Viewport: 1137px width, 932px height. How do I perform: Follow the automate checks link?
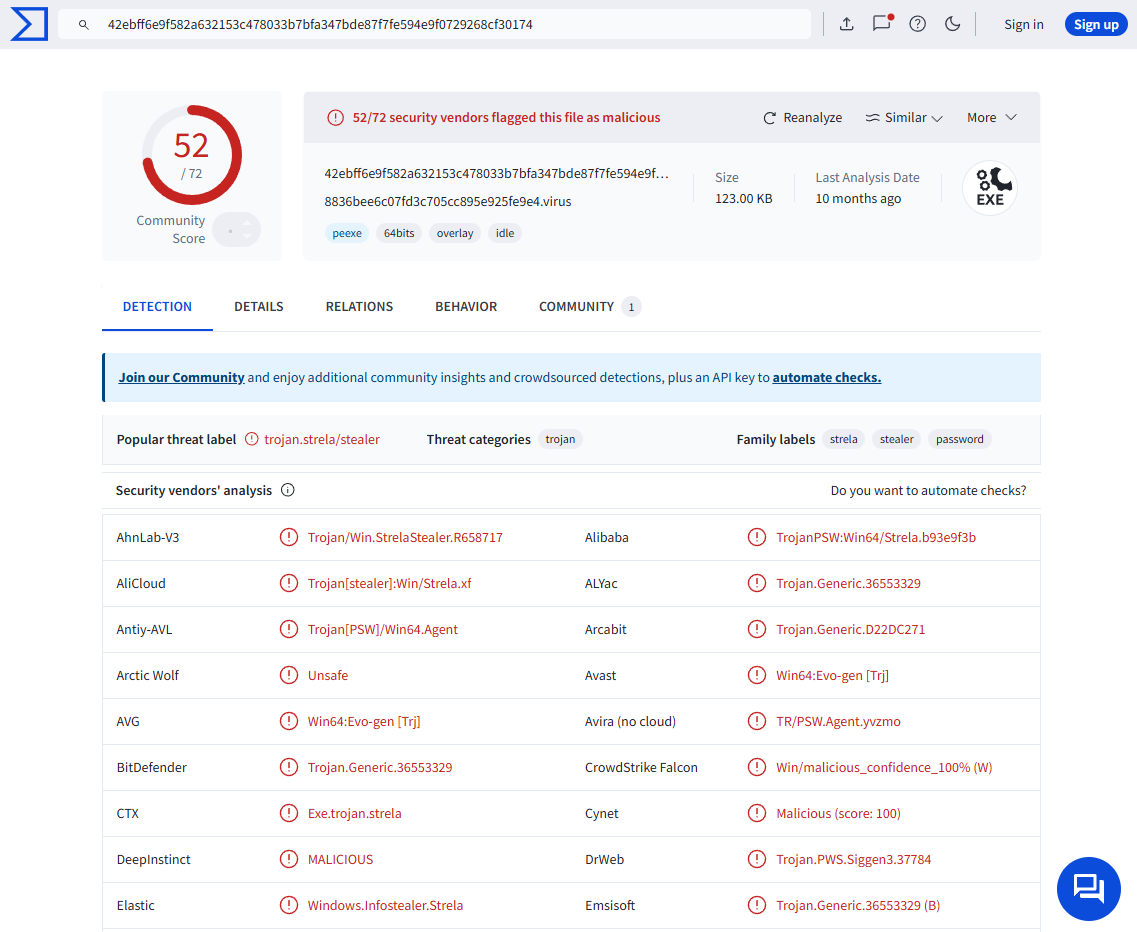826,378
